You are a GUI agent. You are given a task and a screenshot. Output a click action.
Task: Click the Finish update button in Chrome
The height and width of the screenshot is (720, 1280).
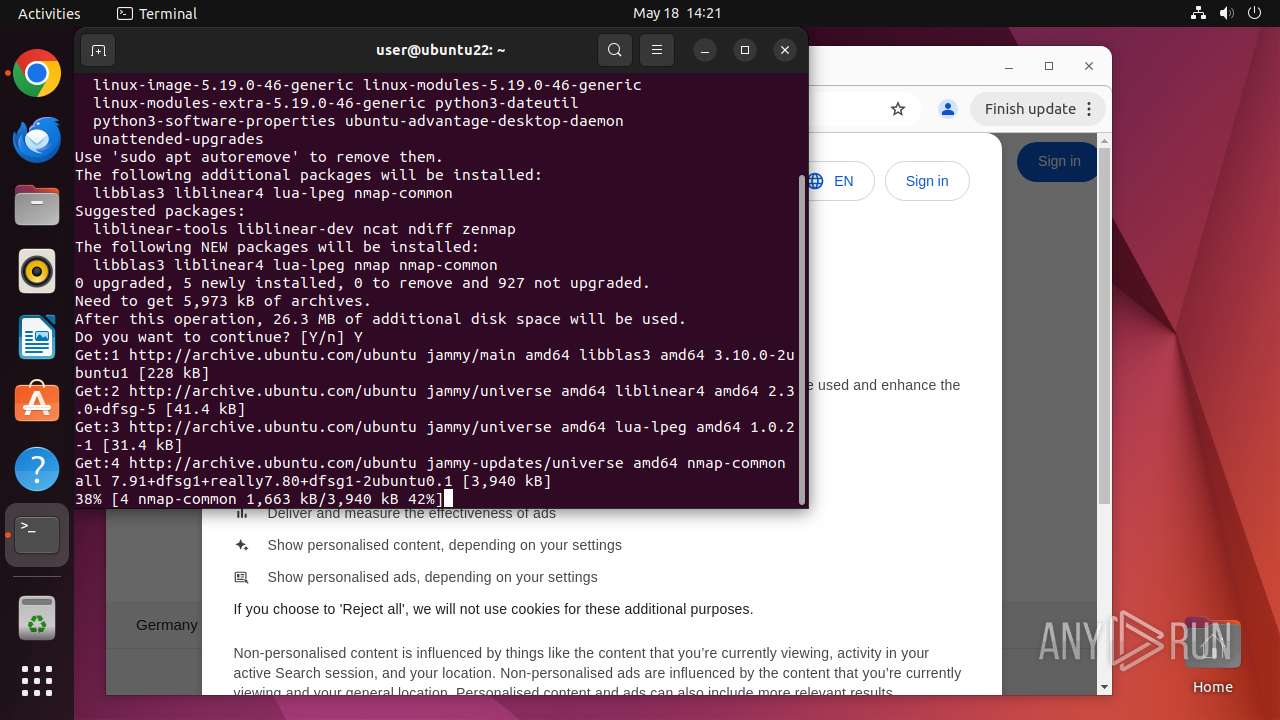click(x=1030, y=109)
